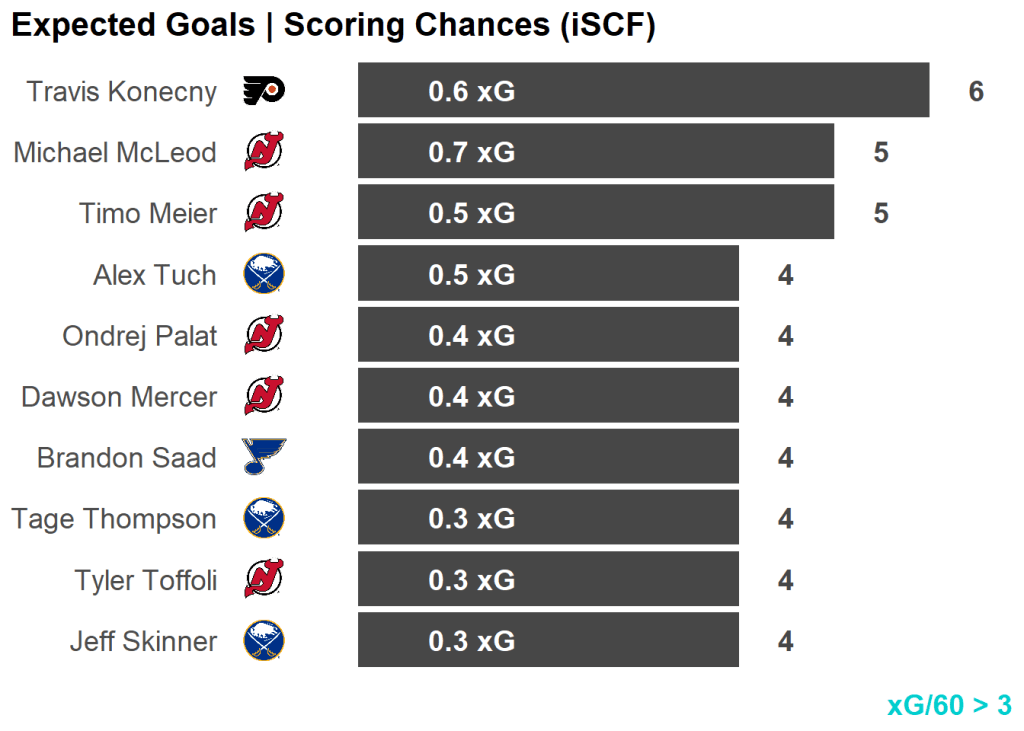Click the Sabres logo beside Tage Thompson
This screenshot has width=1024, height=731.
264,519
